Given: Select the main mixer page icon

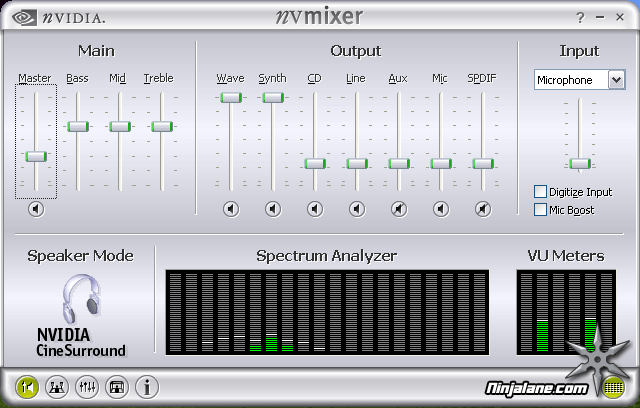Looking at the screenshot, I should (x=27, y=386).
